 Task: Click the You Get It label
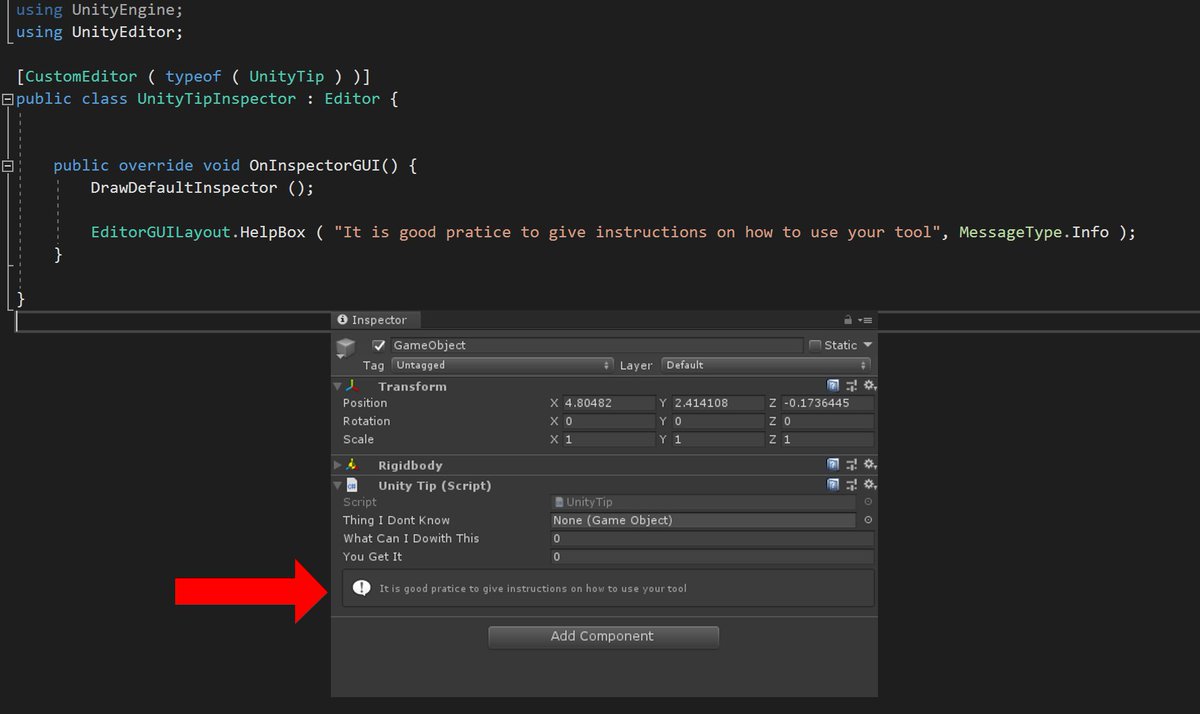(x=372, y=556)
